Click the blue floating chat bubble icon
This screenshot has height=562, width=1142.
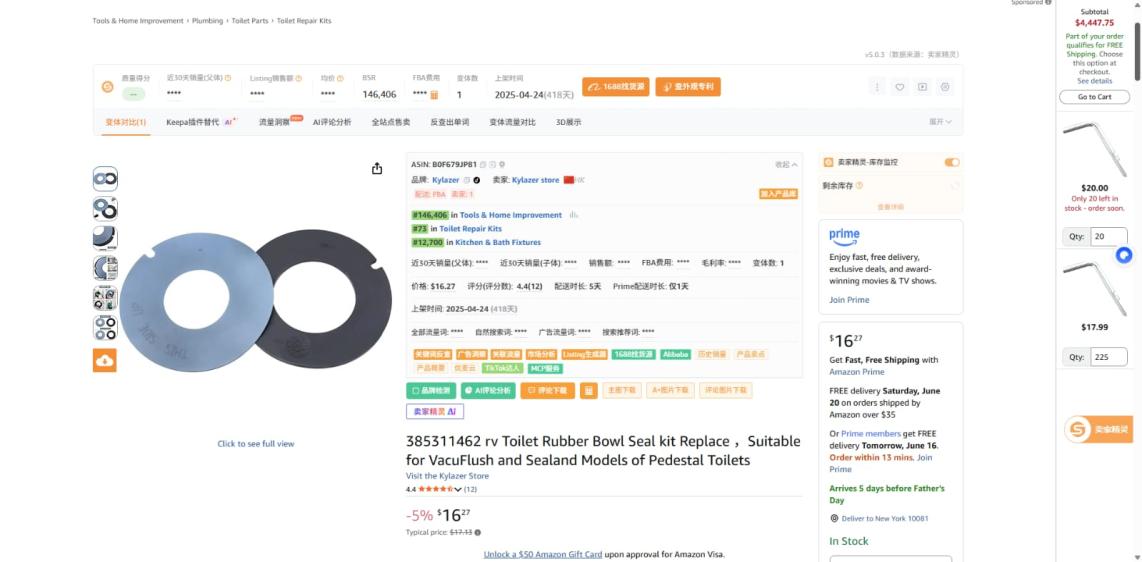tap(1125, 256)
